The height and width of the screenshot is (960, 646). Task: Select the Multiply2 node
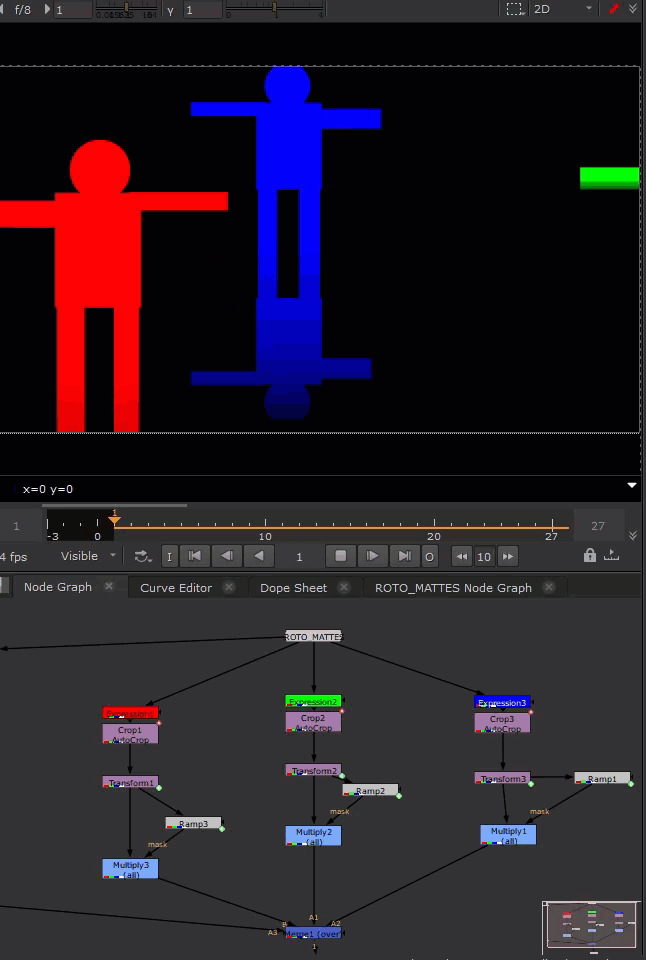[313, 836]
